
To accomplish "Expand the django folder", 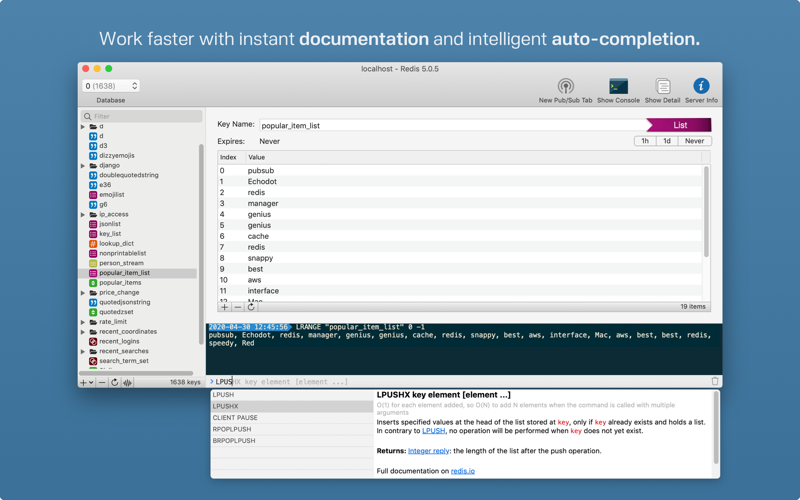I will pos(83,166).
